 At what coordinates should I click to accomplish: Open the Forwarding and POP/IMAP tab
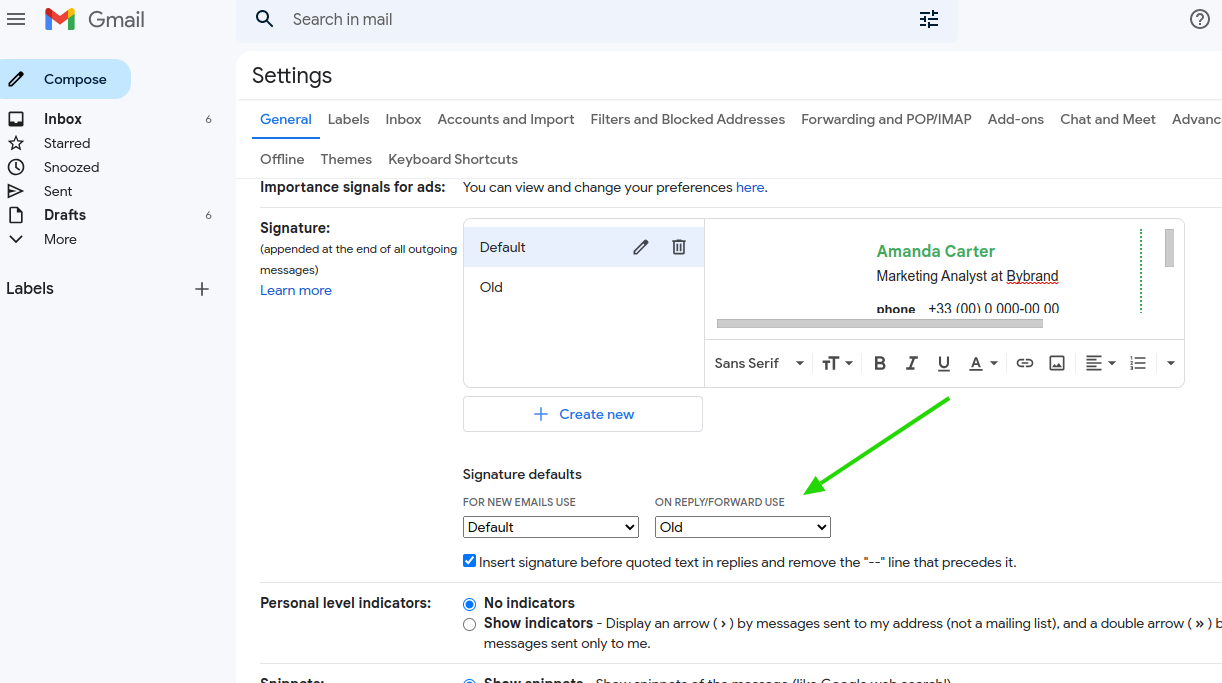885,119
